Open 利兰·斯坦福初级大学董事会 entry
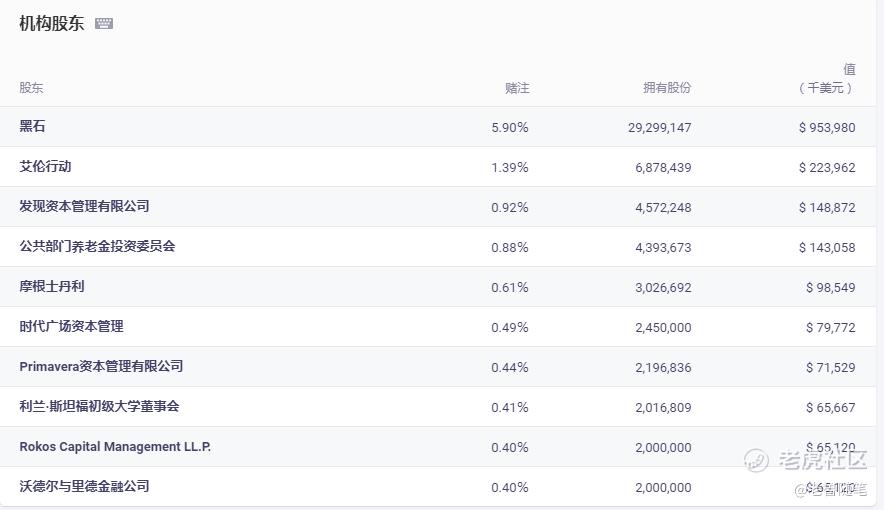Viewport: 884px width, 510px height. click(x=99, y=407)
